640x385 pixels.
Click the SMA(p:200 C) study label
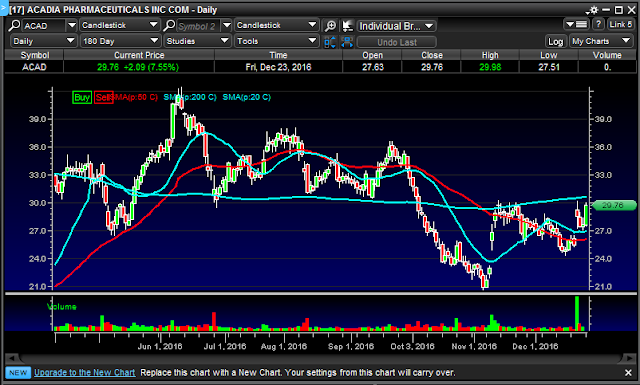point(190,97)
